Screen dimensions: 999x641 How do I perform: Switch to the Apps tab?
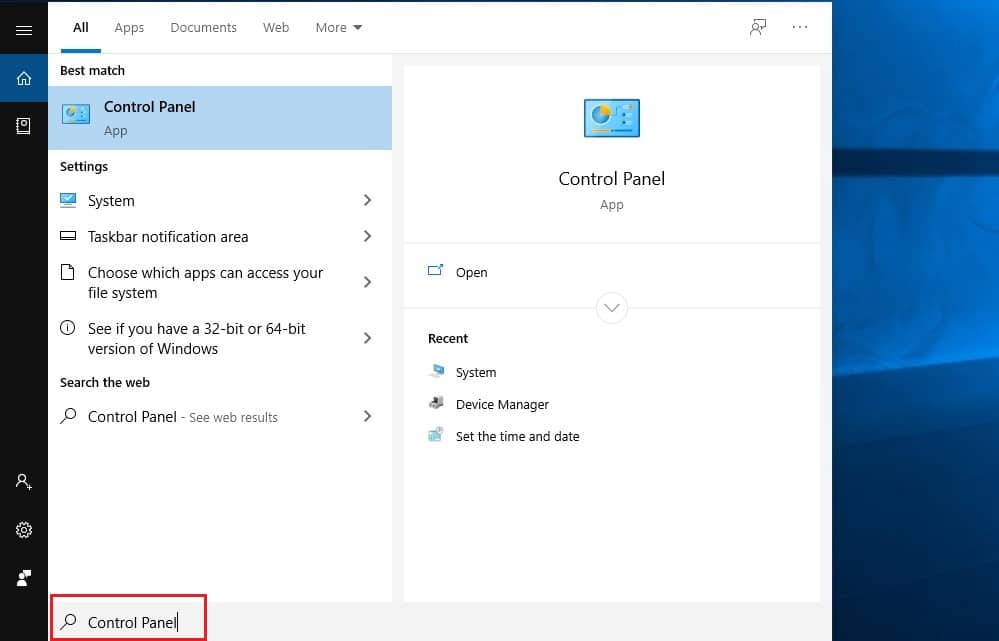pos(129,27)
